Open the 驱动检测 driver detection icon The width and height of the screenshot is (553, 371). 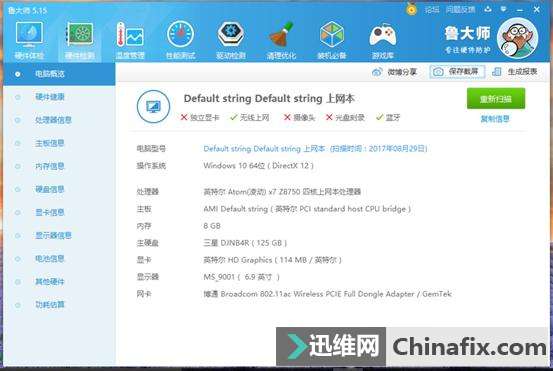[x=231, y=35]
